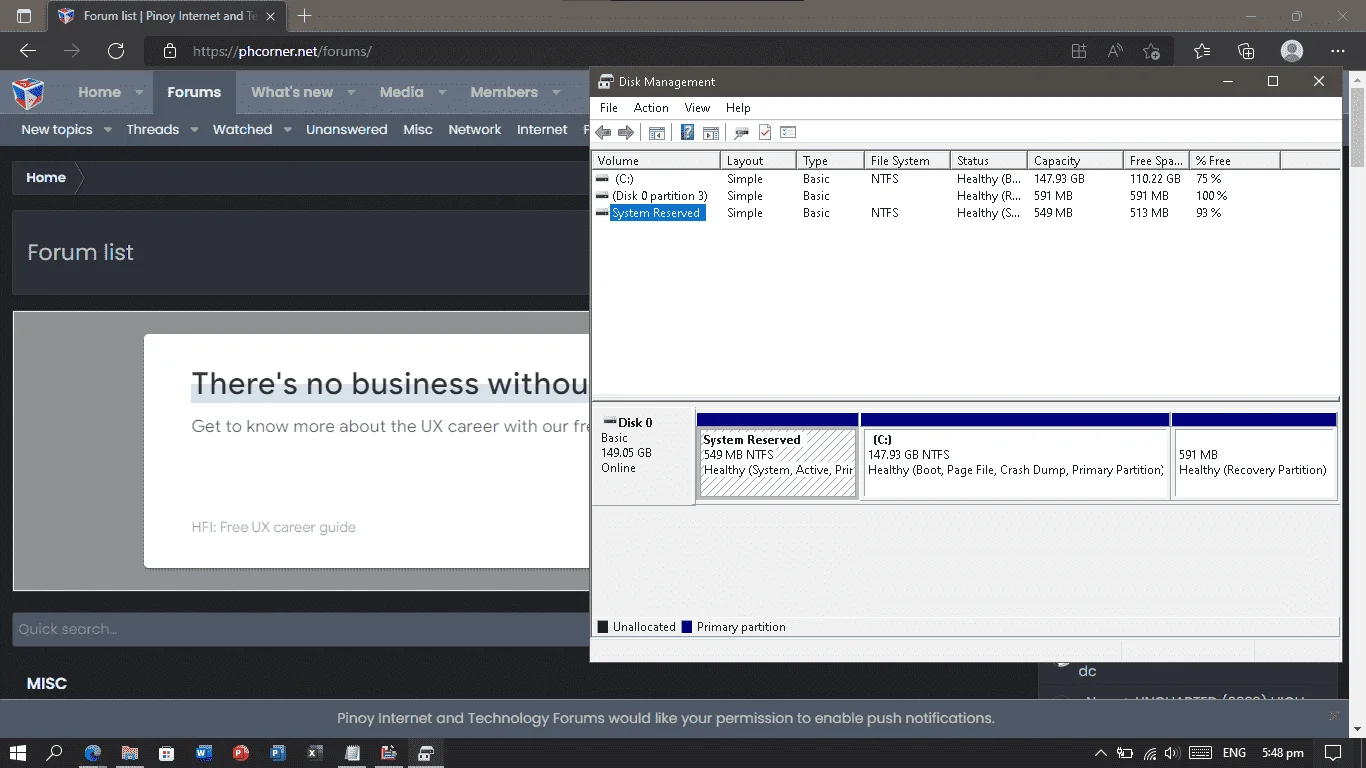Open Help via the question mark toolbar icon
The image size is (1366, 768).
[x=687, y=132]
